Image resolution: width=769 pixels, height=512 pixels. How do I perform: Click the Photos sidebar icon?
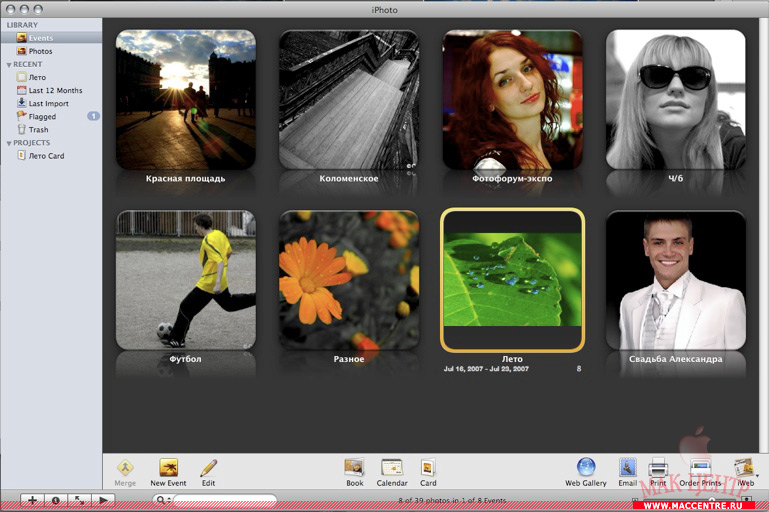tap(22, 51)
